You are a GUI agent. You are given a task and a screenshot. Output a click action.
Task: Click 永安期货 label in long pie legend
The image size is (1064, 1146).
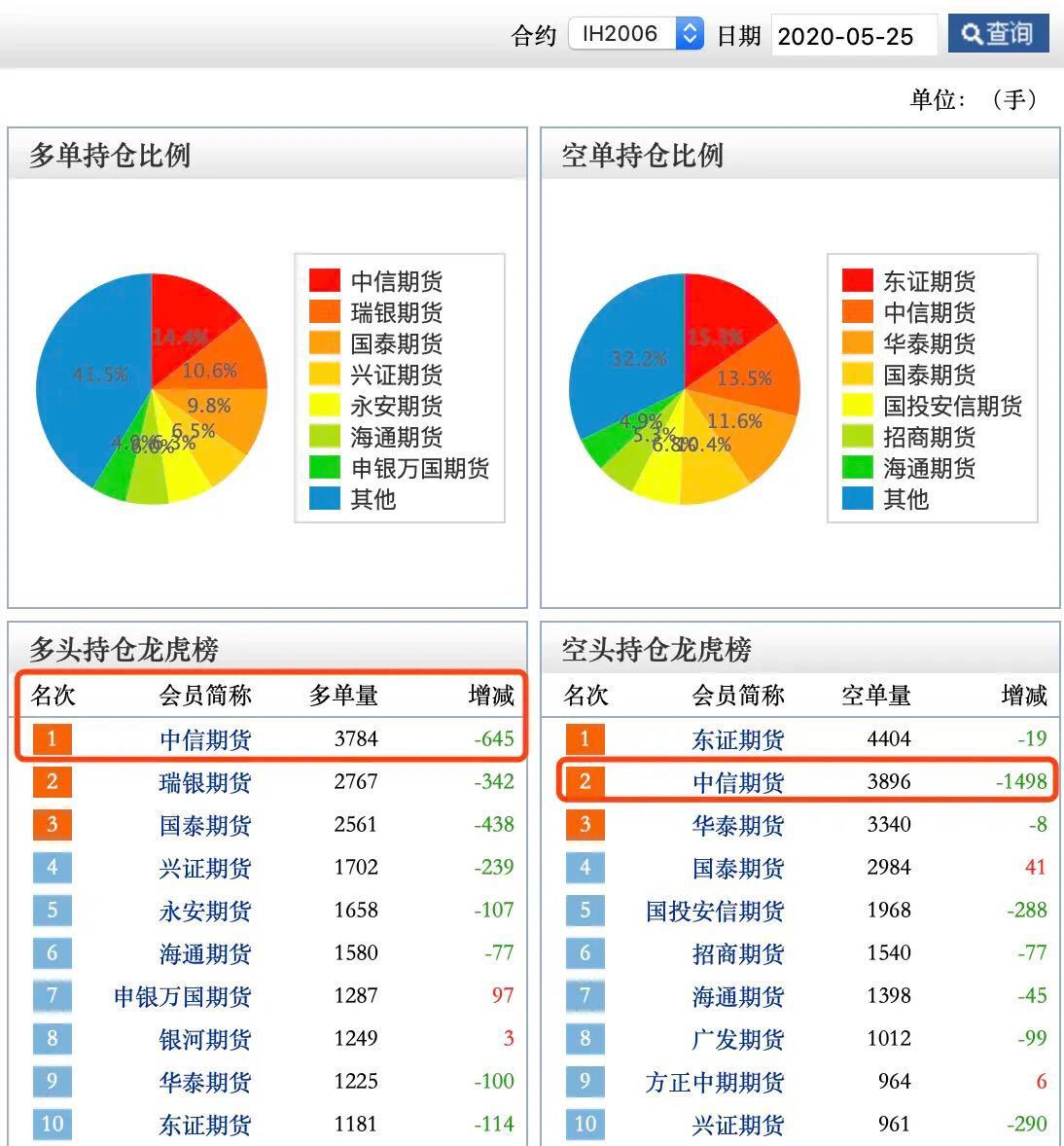click(396, 406)
